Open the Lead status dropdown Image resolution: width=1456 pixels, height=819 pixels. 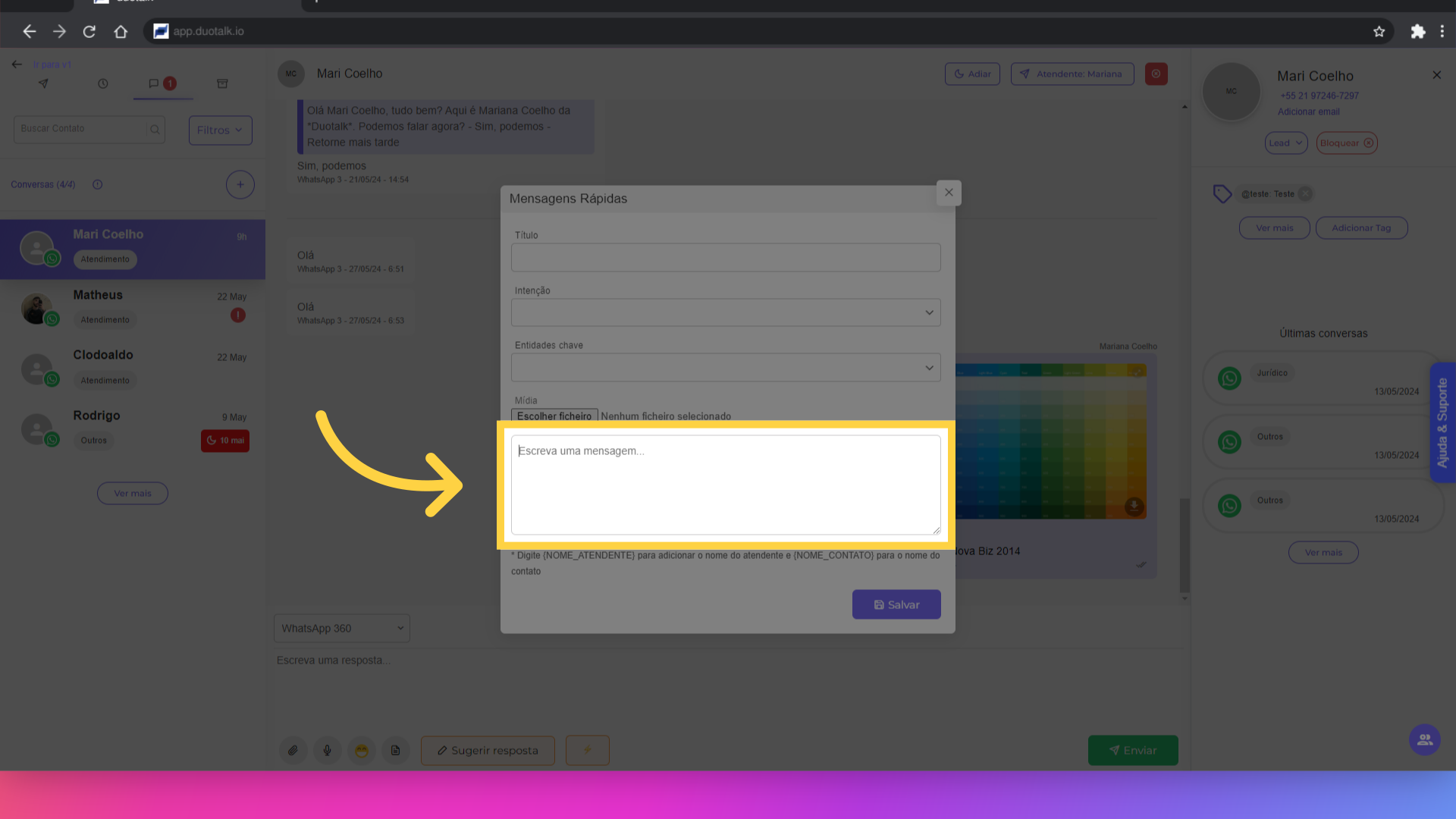click(x=1286, y=143)
